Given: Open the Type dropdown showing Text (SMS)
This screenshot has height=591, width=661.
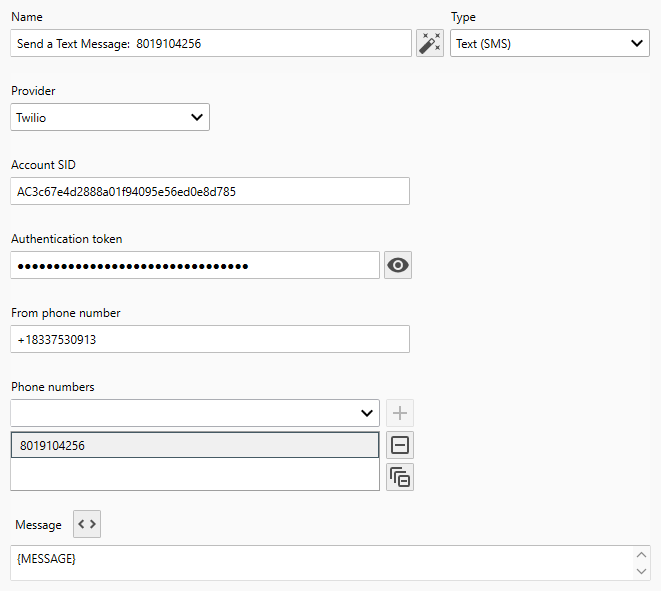Looking at the screenshot, I should pyautogui.click(x=550, y=43).
